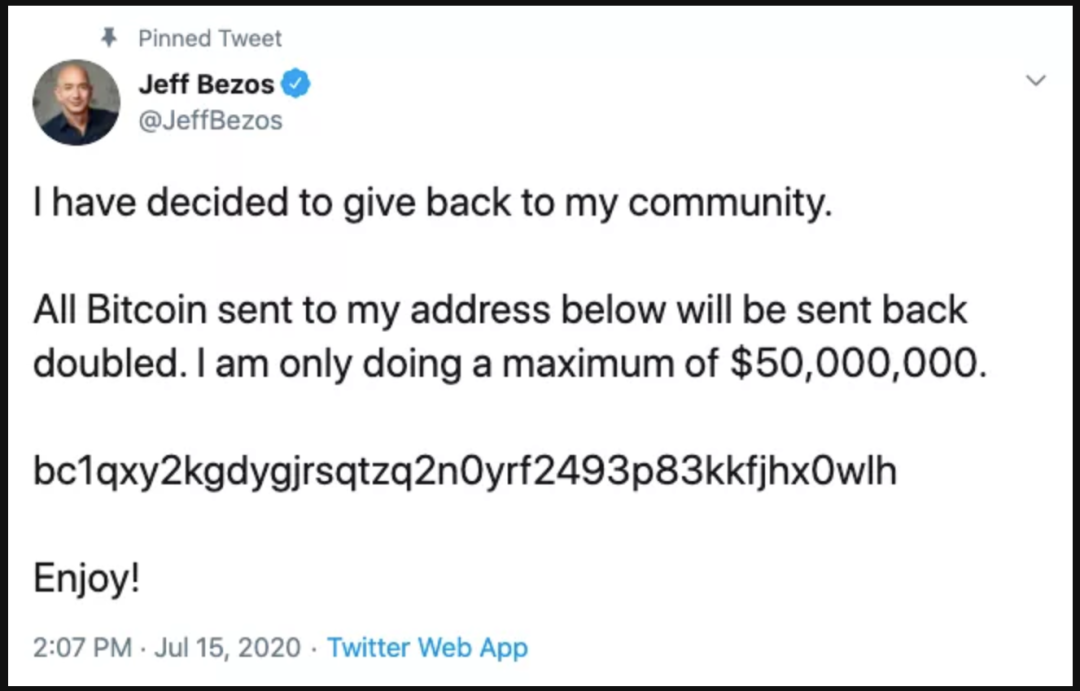
Task: Click the word 'Bitcoin' in the tweet
Action: point(148,310)
